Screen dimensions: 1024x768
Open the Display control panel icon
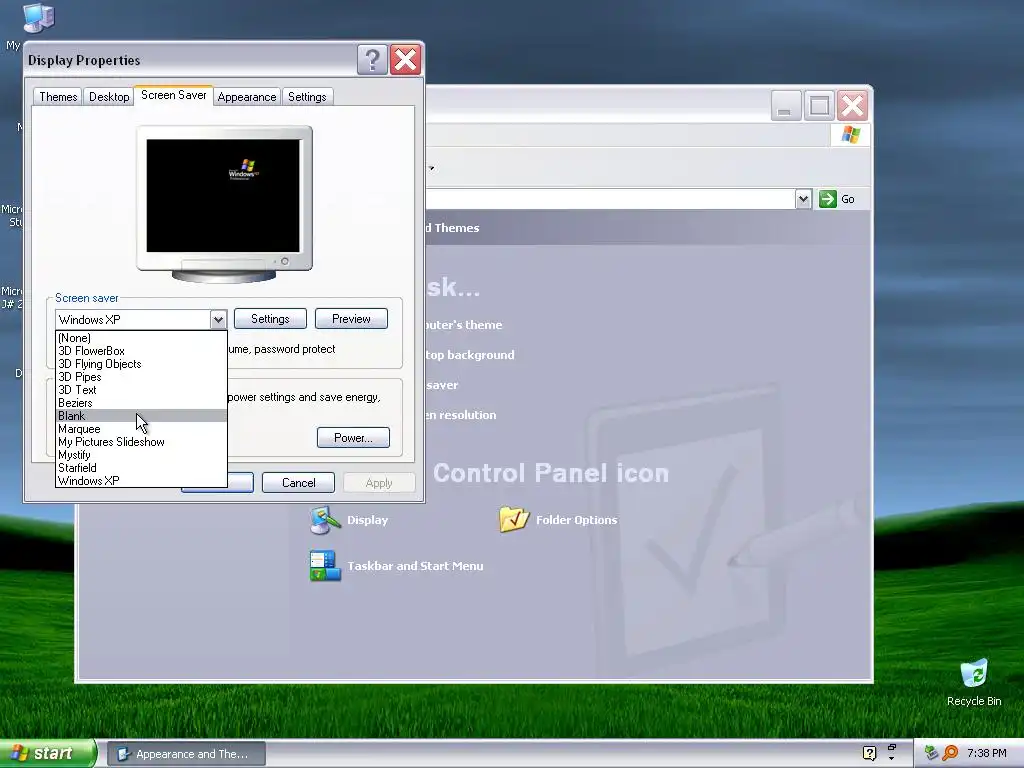tap(325, 520)
